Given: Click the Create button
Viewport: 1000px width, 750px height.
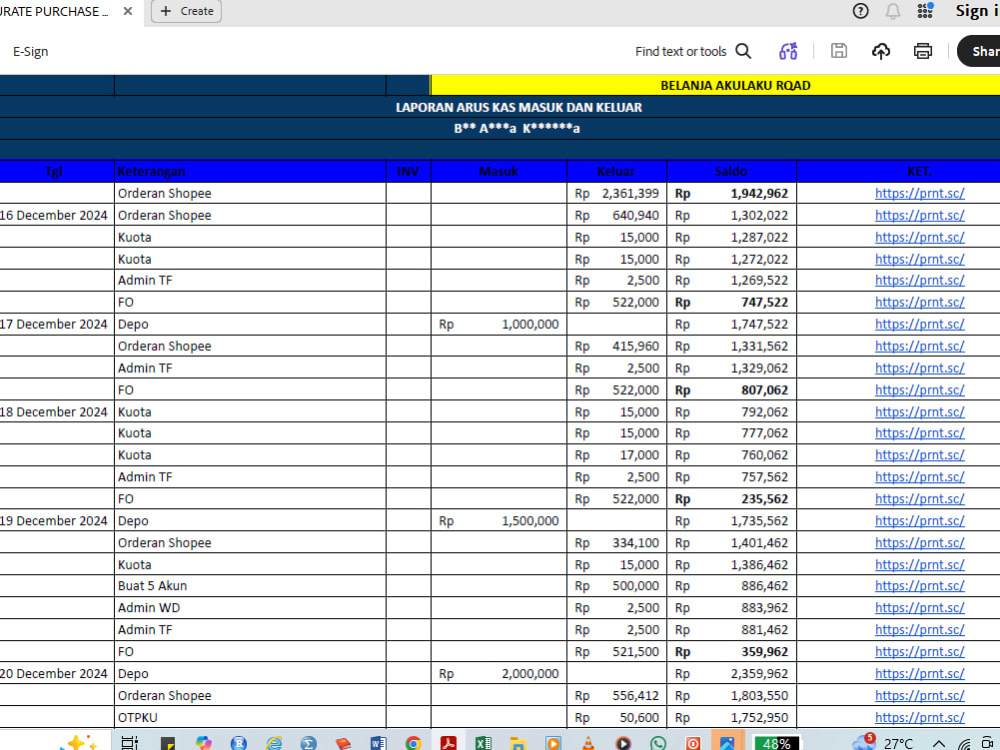Looking at the screenshot, I should pos(186,11).
